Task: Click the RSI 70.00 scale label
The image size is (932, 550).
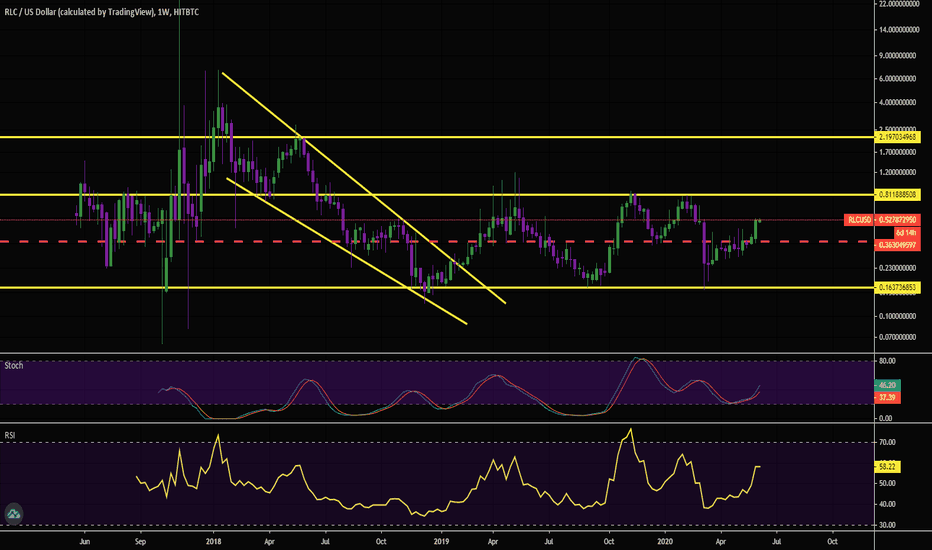Action: (887, 442)
